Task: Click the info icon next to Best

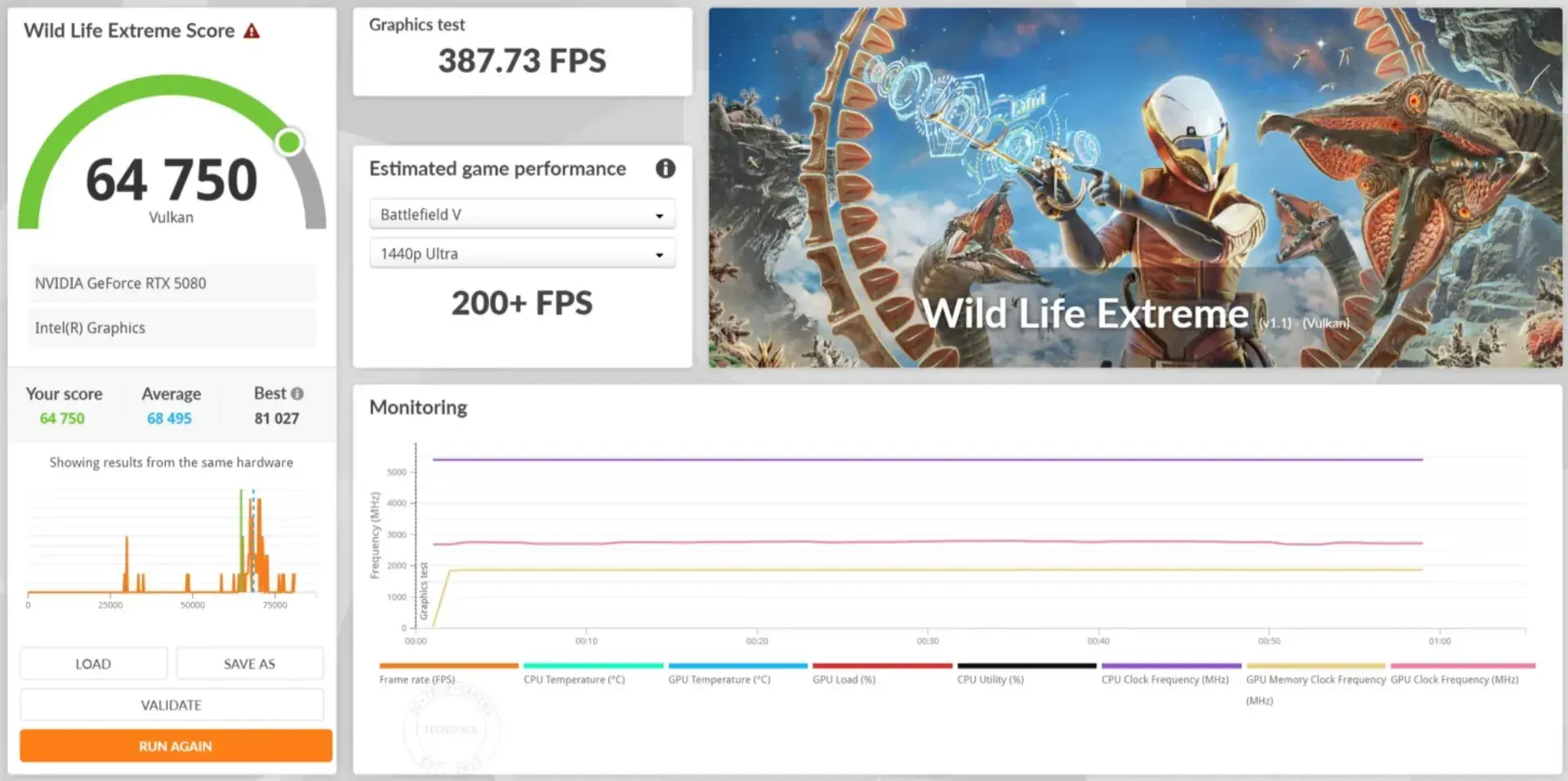Action: [297, 394]
